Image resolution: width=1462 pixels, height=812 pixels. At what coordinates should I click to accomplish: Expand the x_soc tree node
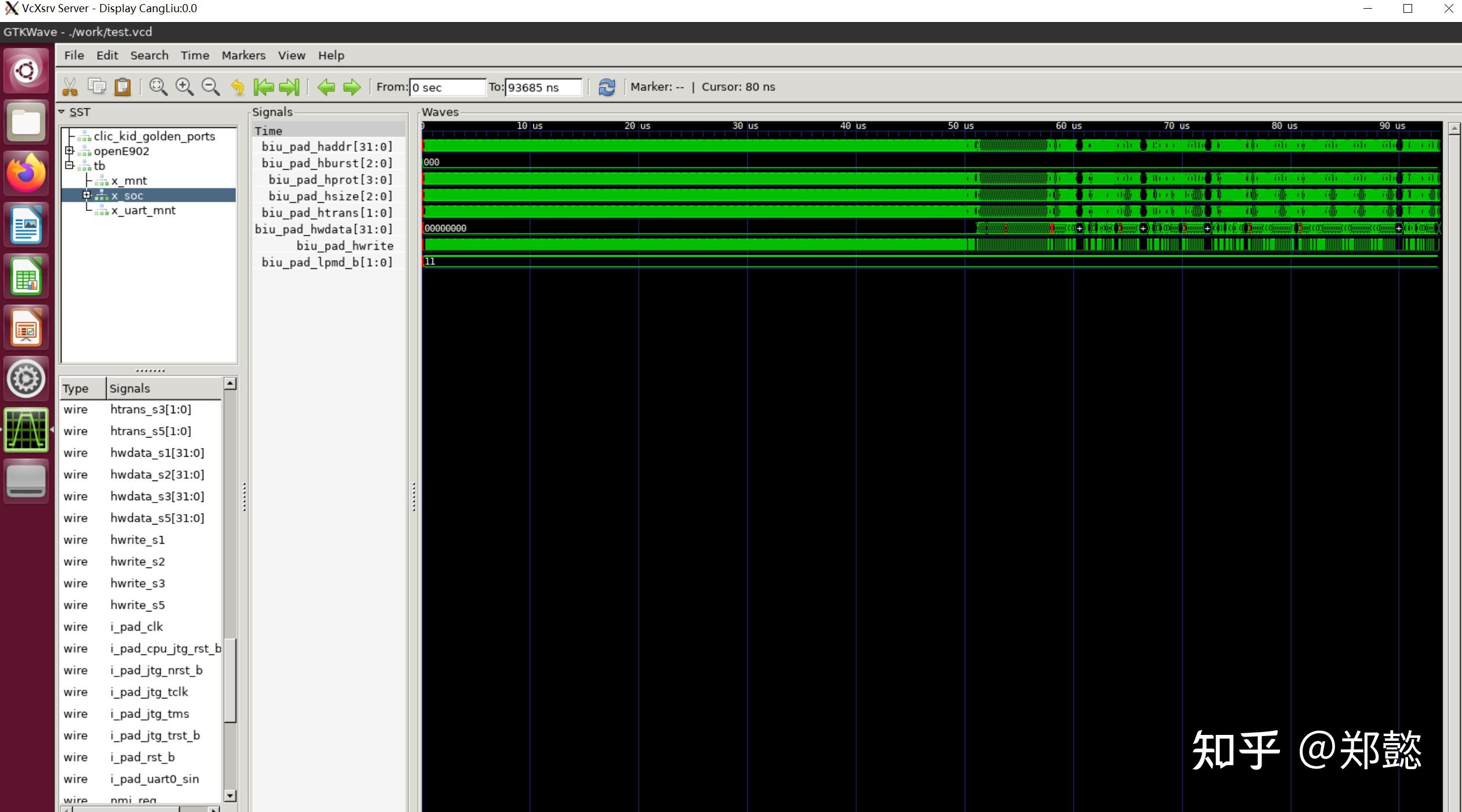click(x=87, y=195)
